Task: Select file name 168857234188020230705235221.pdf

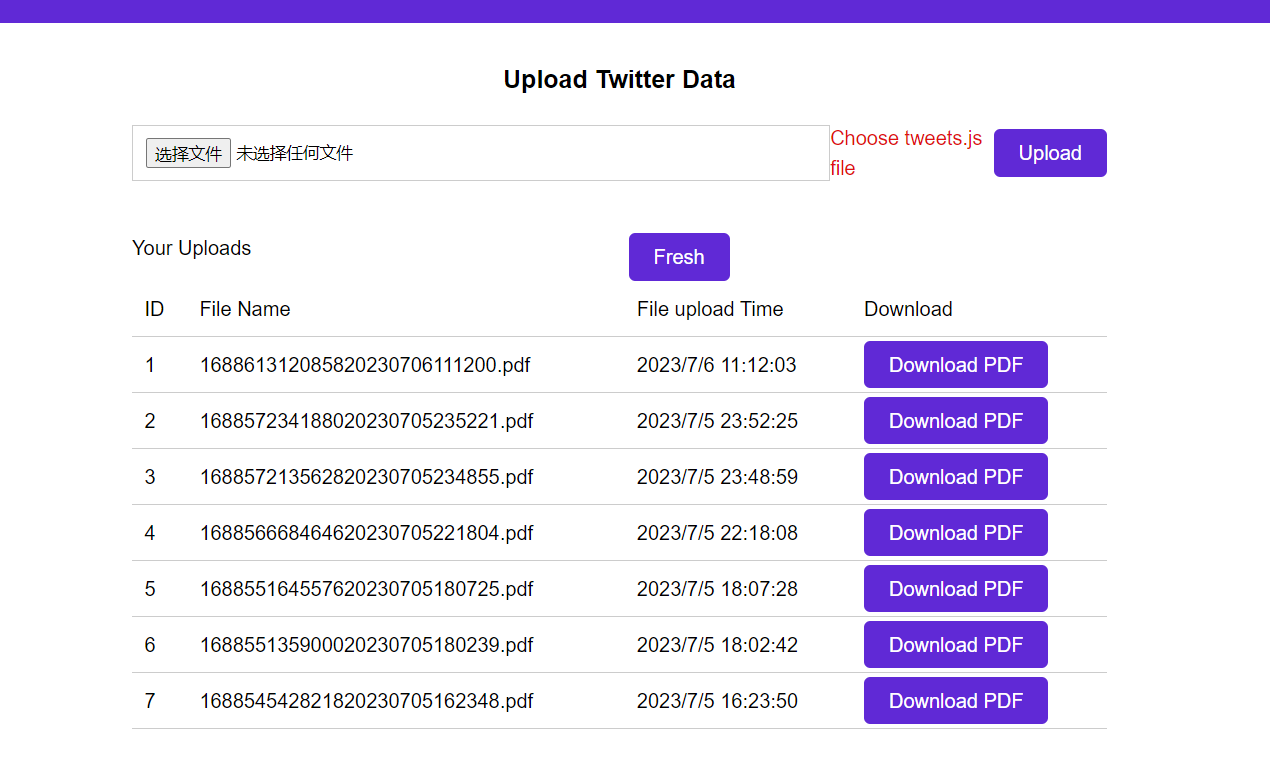Action: pyautogui.click(x=367, y=421)
